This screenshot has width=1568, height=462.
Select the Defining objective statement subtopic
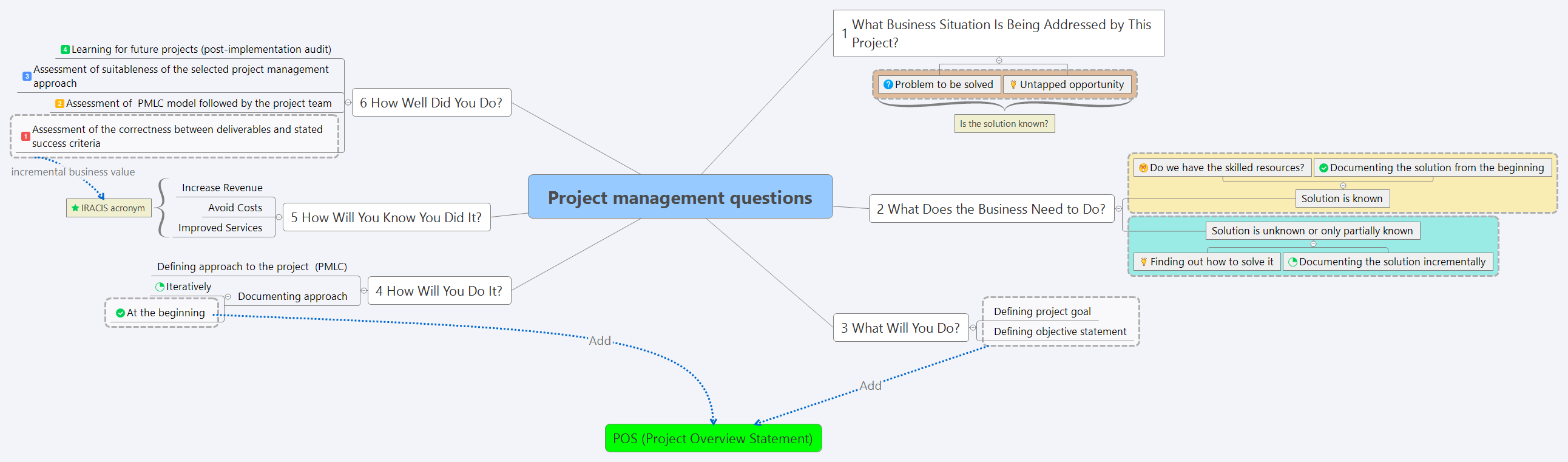coord(1059,331)
